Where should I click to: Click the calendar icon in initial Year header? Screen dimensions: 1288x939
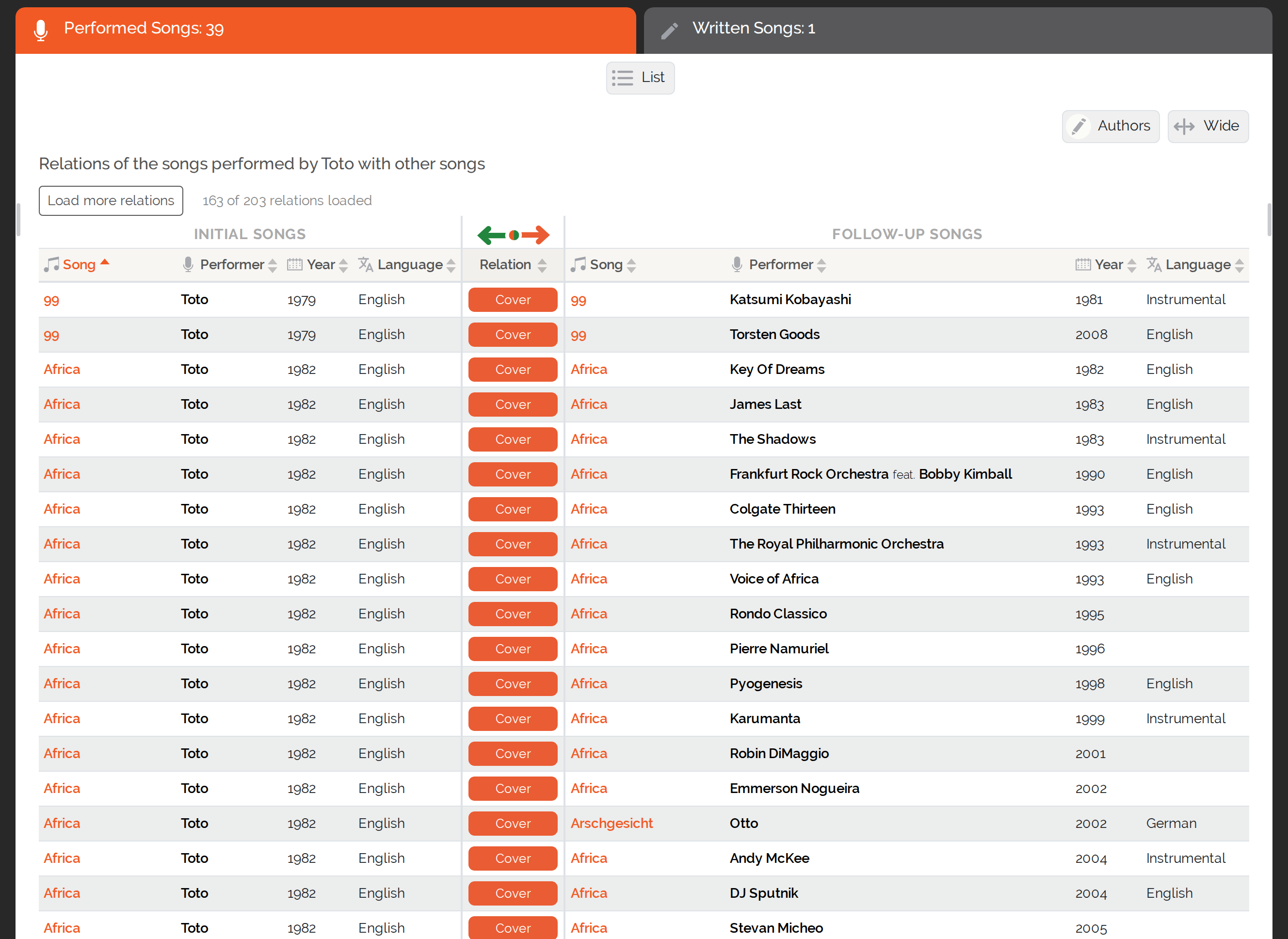(x=294, y=264)
